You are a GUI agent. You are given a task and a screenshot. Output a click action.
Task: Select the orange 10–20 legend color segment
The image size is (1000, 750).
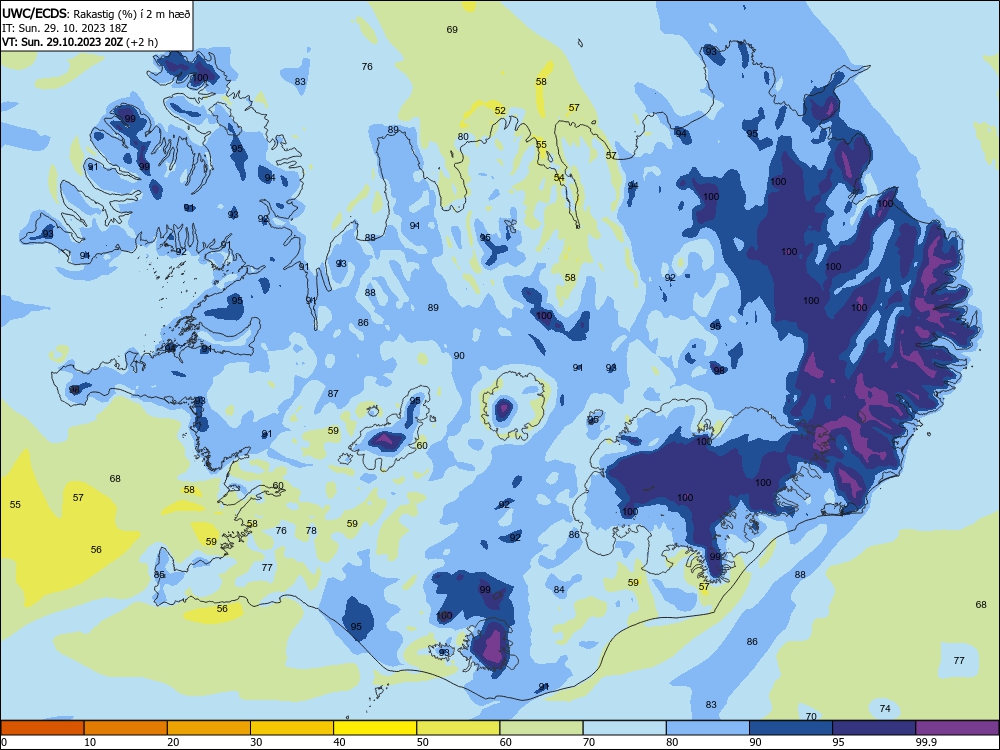tap(126, 728)
